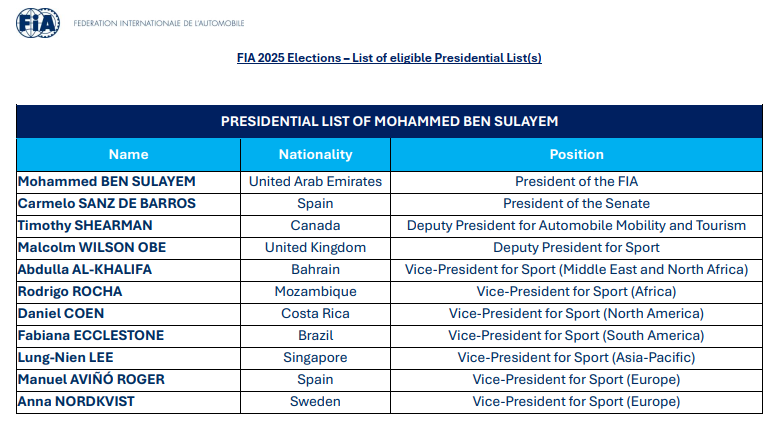Click the Vice-President for Sport (Asia-Pacific) cell
The width and height of the screenshot is (775, 424).
576,358
